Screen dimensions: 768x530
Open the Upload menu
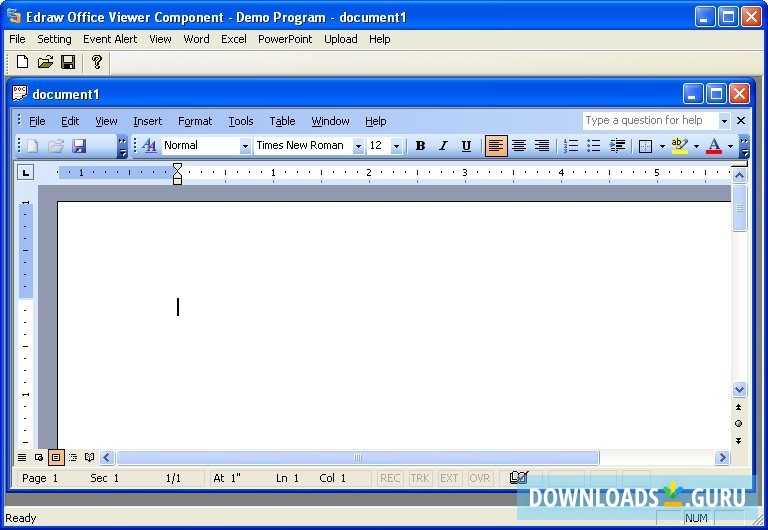coord(340,39)
